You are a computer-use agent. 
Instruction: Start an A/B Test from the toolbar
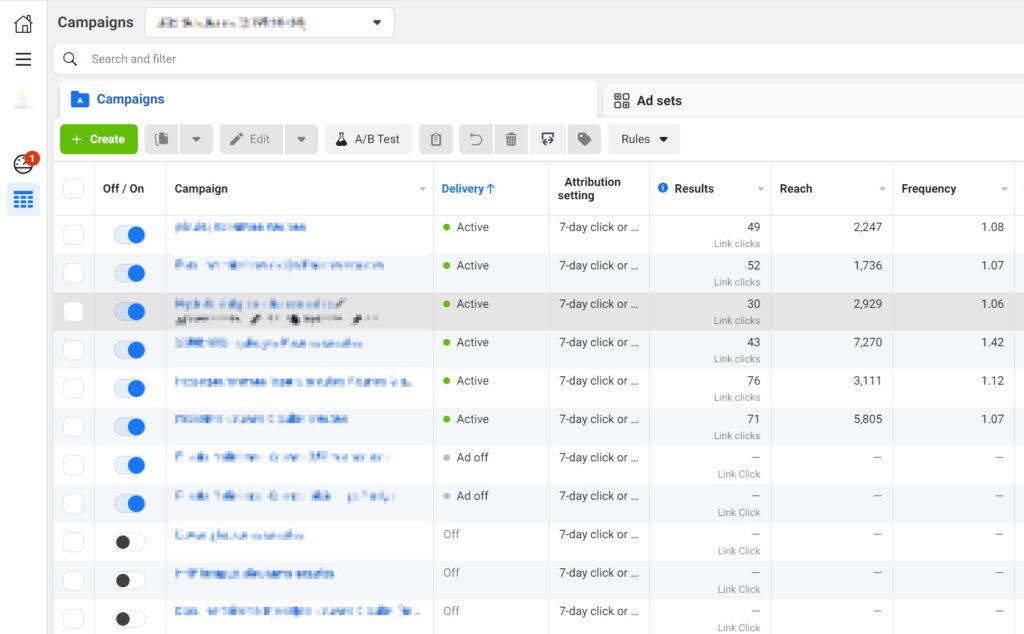click(x=368, y=139)
